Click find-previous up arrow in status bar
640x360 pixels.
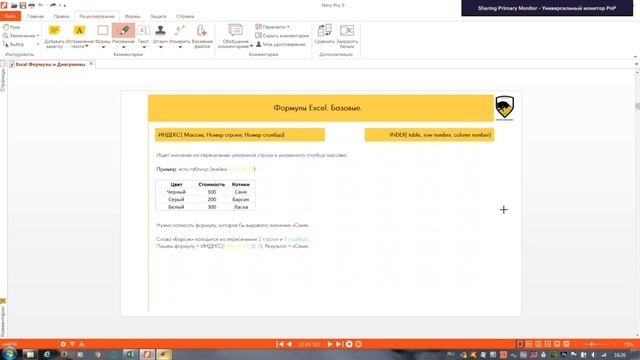click(82, 344)
